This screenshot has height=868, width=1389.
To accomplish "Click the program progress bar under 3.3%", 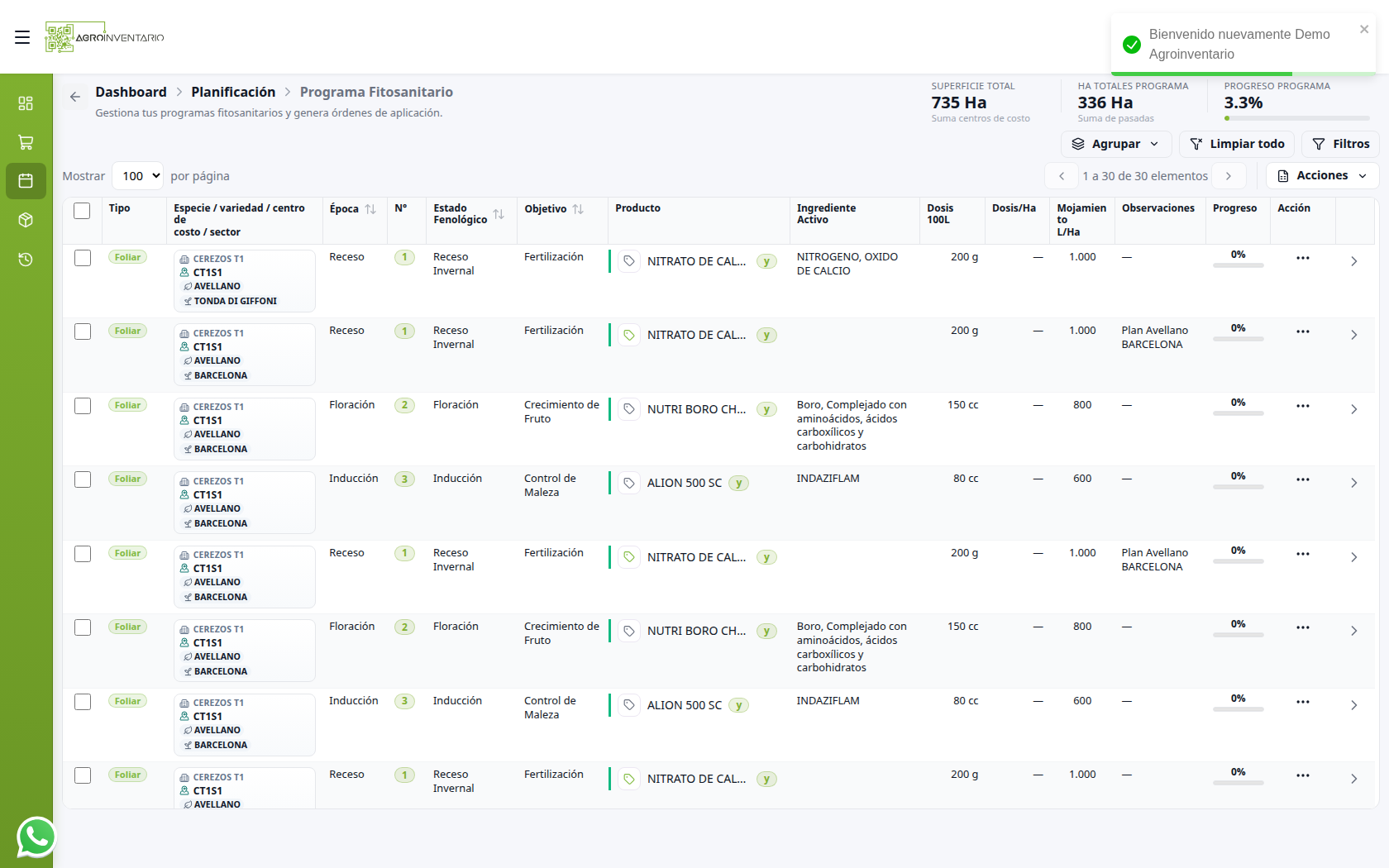I will click(1297, 118).
